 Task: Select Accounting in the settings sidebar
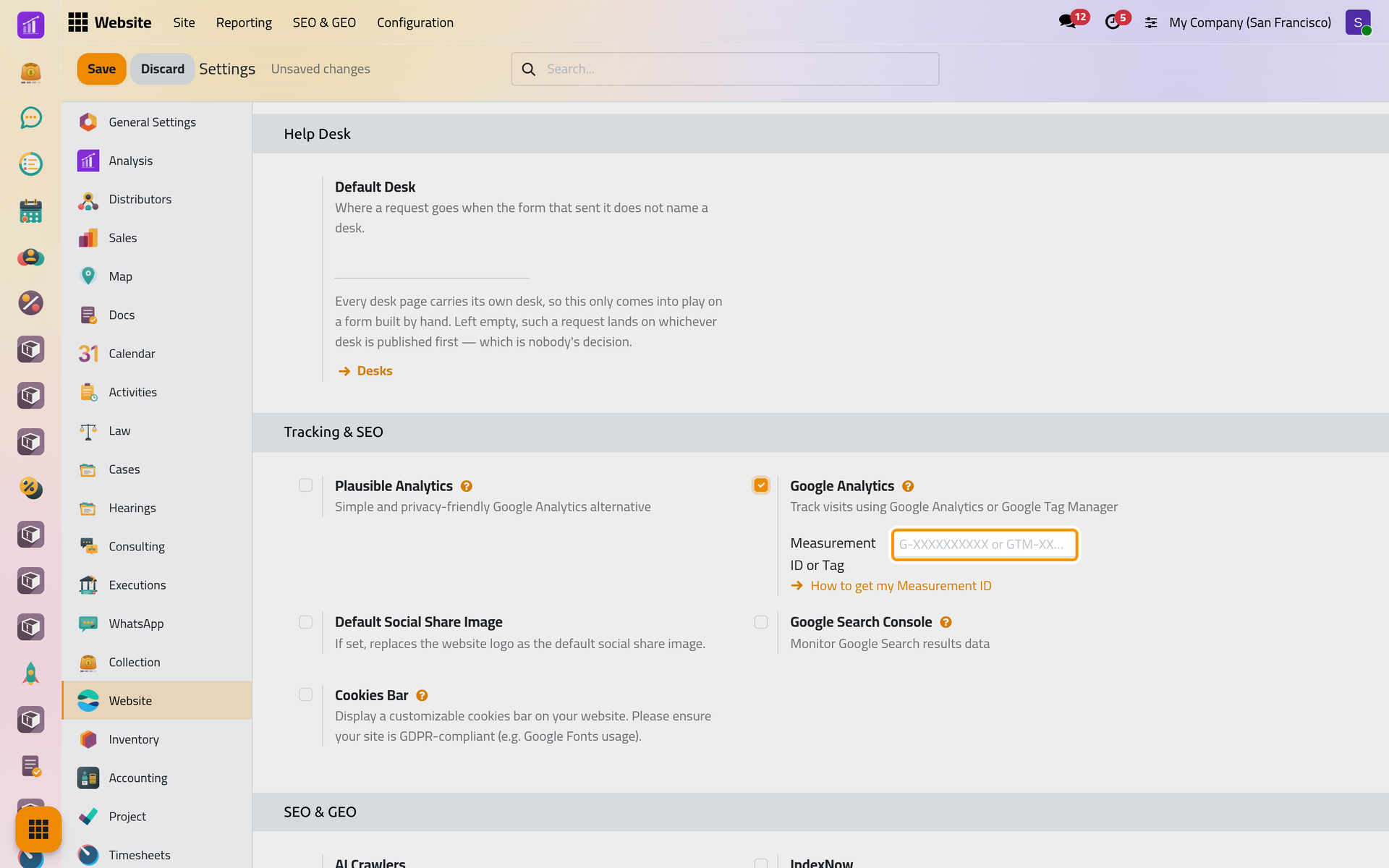(x=157, y=778)
